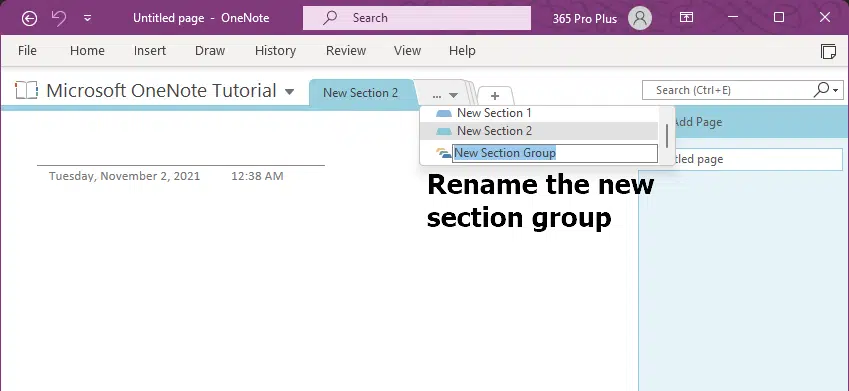Click the New Section 2 tab icon
849x391 pixels.
click(x=444, y=131)
